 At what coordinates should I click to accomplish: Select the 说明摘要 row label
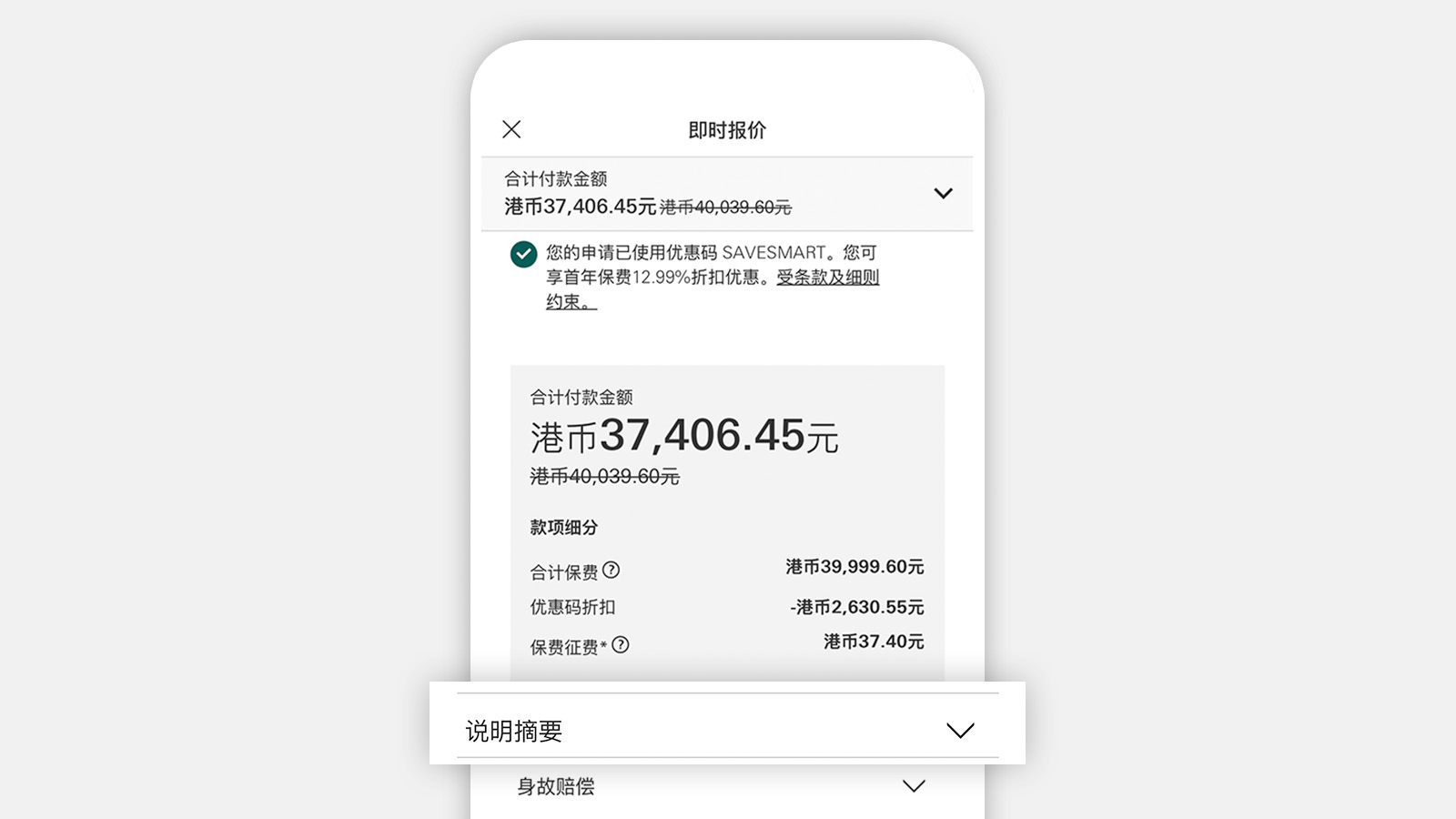click(514, 731)
